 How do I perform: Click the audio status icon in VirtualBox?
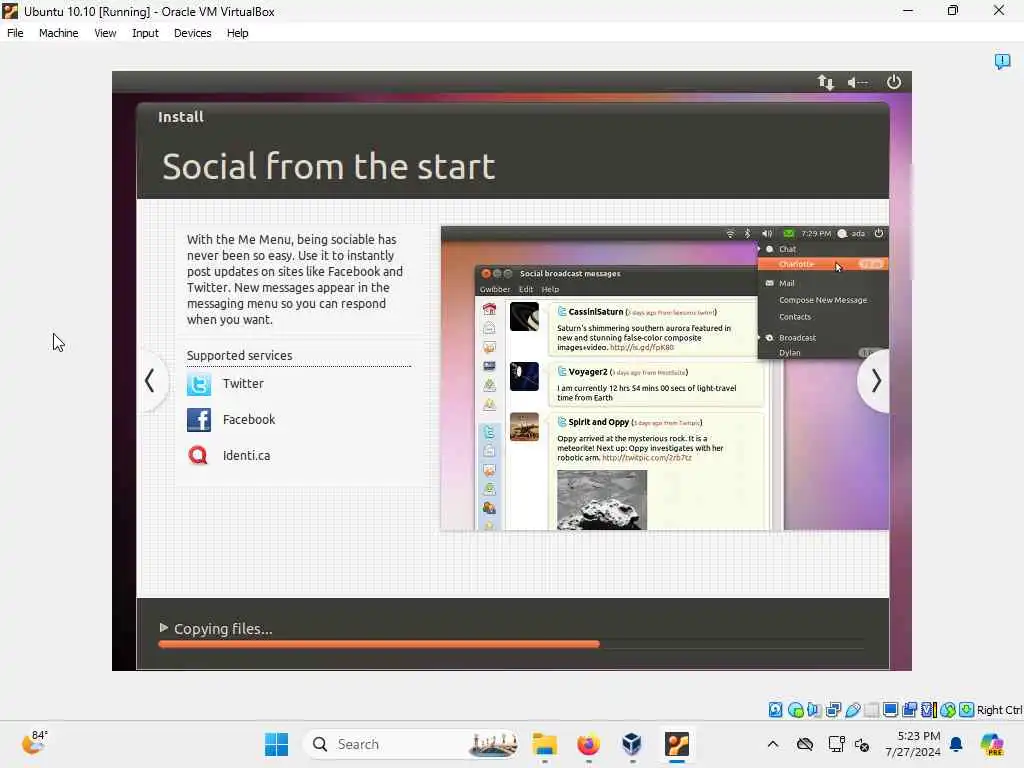tap(814, 710)
